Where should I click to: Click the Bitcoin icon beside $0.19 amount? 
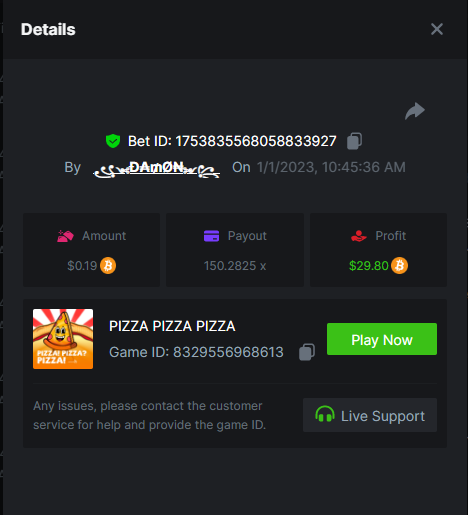pyautogui.click(x=108, y=266)
